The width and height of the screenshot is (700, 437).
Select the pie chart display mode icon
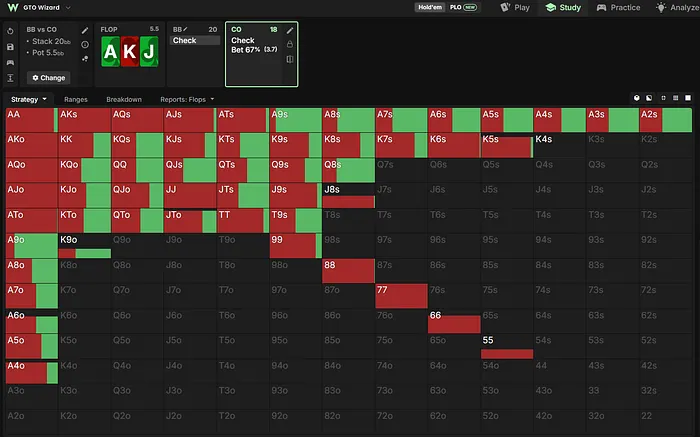point(637,98)
